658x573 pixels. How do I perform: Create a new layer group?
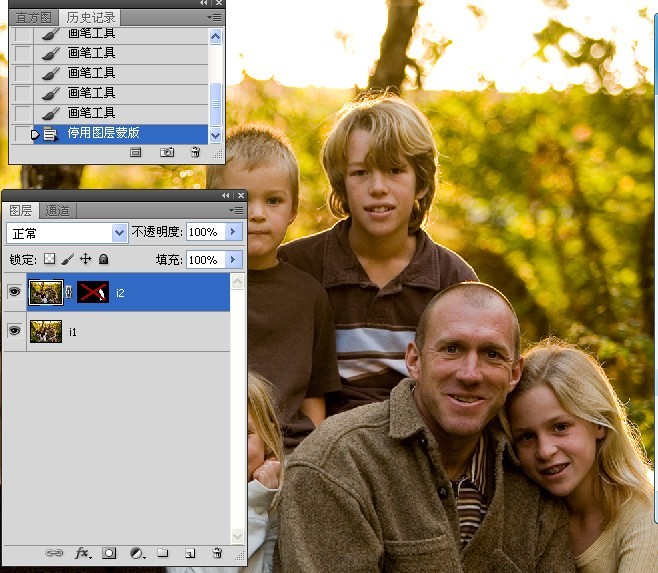pyautogui.click(x=163, y=553)
